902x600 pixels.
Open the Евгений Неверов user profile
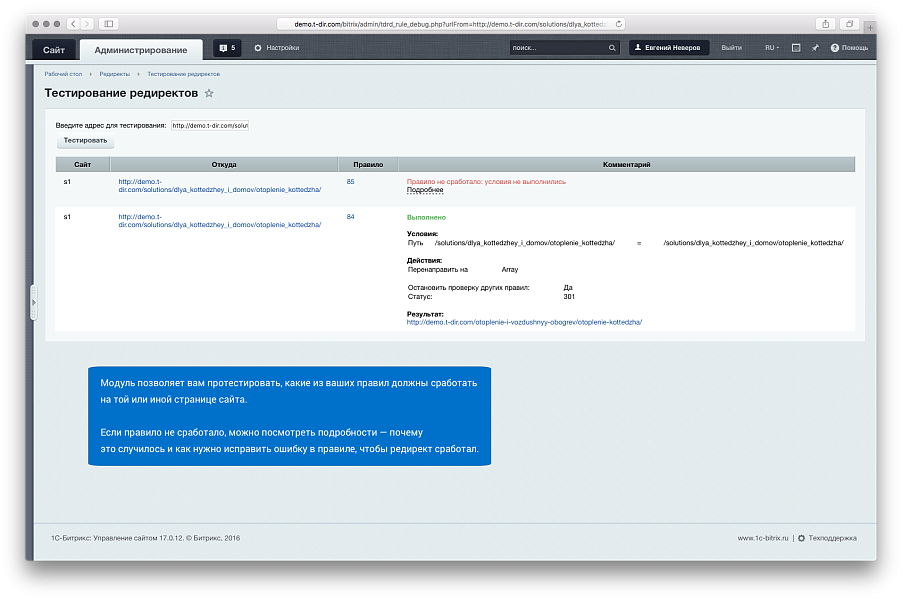(669, 48)
